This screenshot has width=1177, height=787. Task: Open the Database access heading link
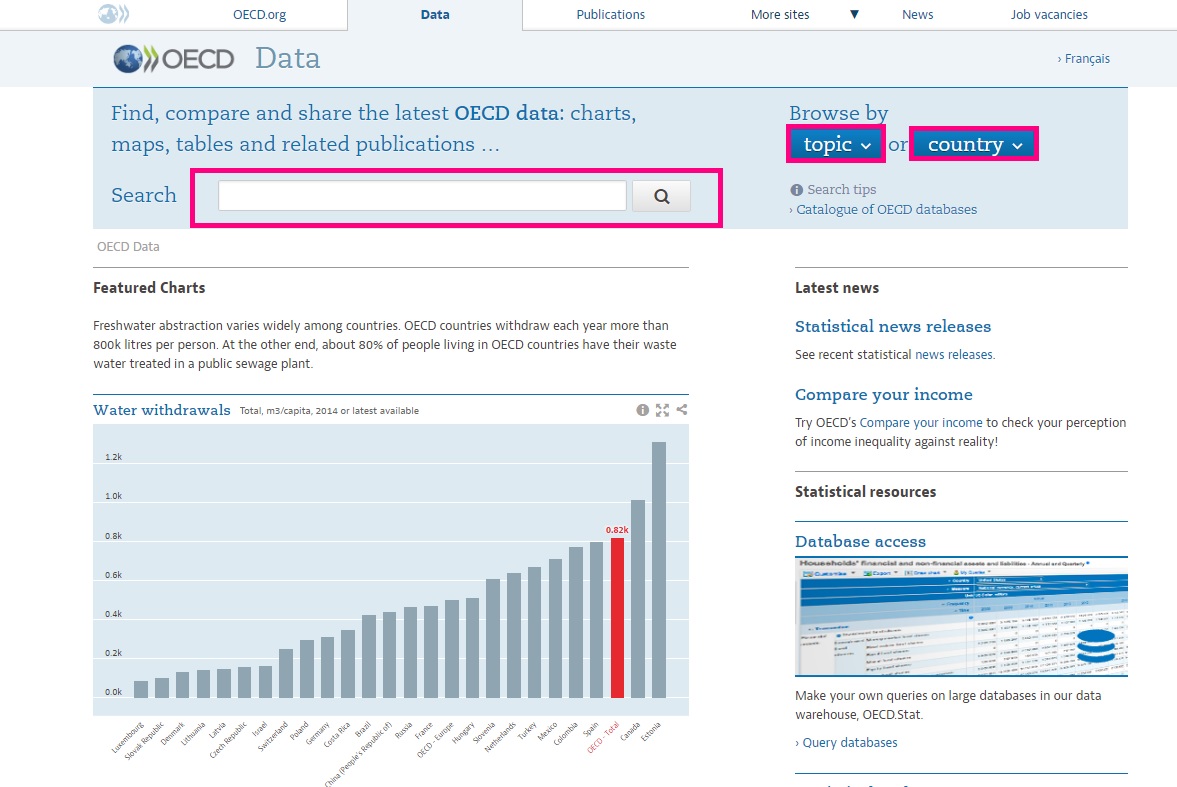click(860, 541)
